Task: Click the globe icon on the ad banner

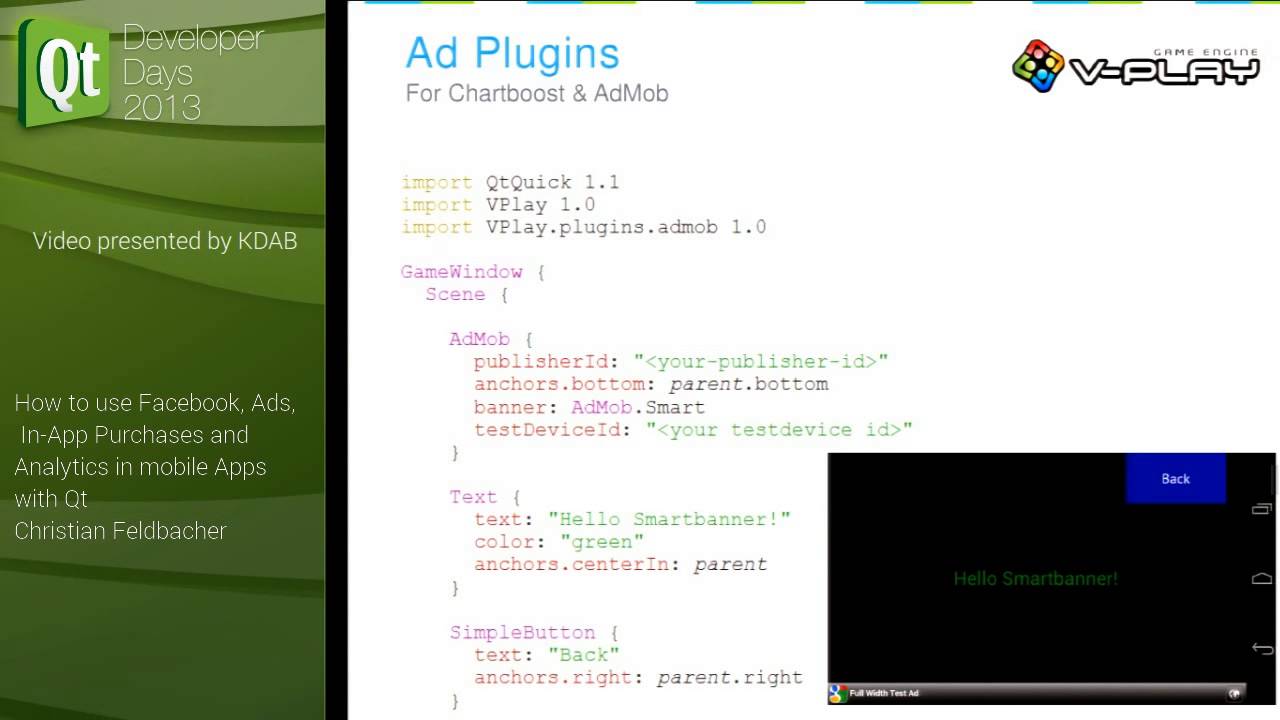Action: coord(1235,693)
